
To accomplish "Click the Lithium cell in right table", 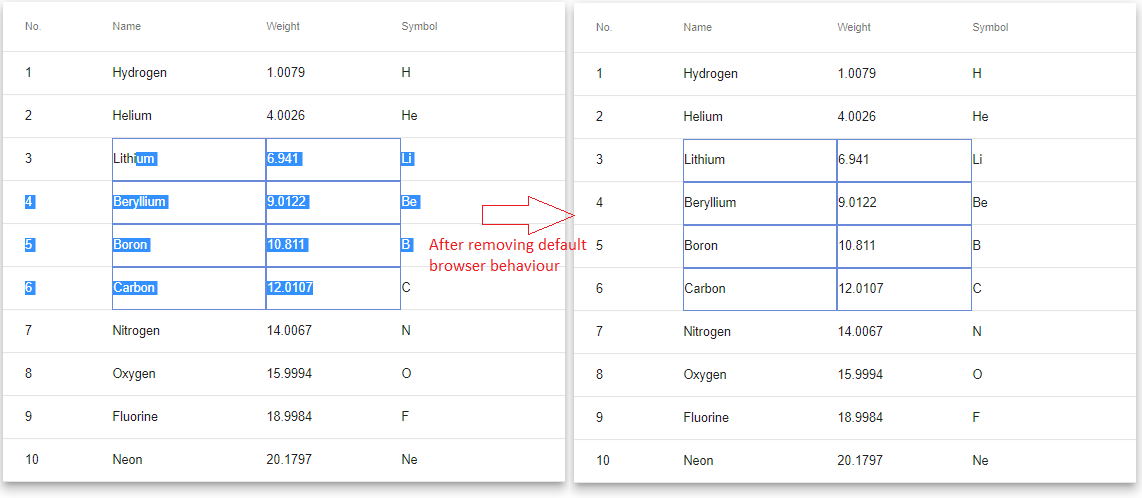I will (x=760, y=160).
